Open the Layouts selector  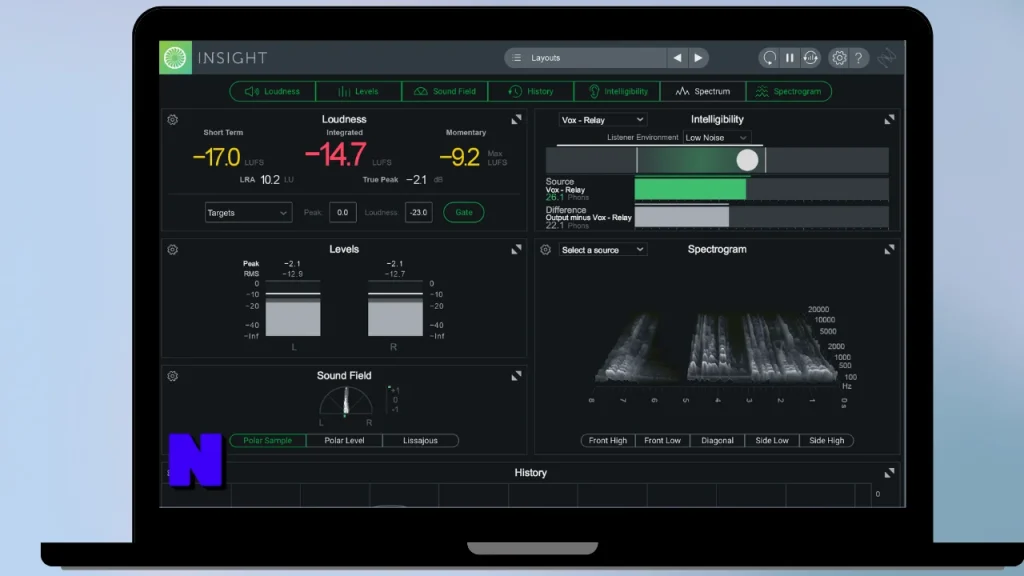tap(585, 57)
